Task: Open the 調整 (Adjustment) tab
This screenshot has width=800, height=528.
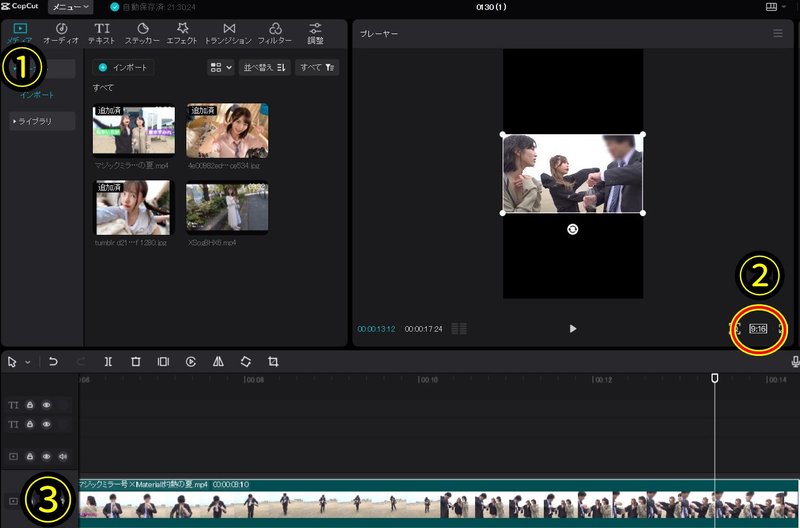Action: click(x=315, y=34)
